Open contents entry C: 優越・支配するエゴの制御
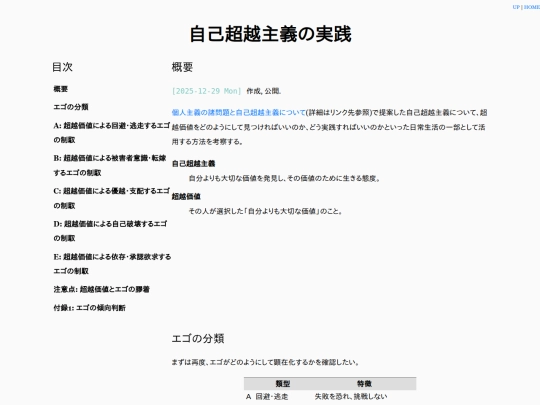The image size is (540, 405). coord(112,198)
